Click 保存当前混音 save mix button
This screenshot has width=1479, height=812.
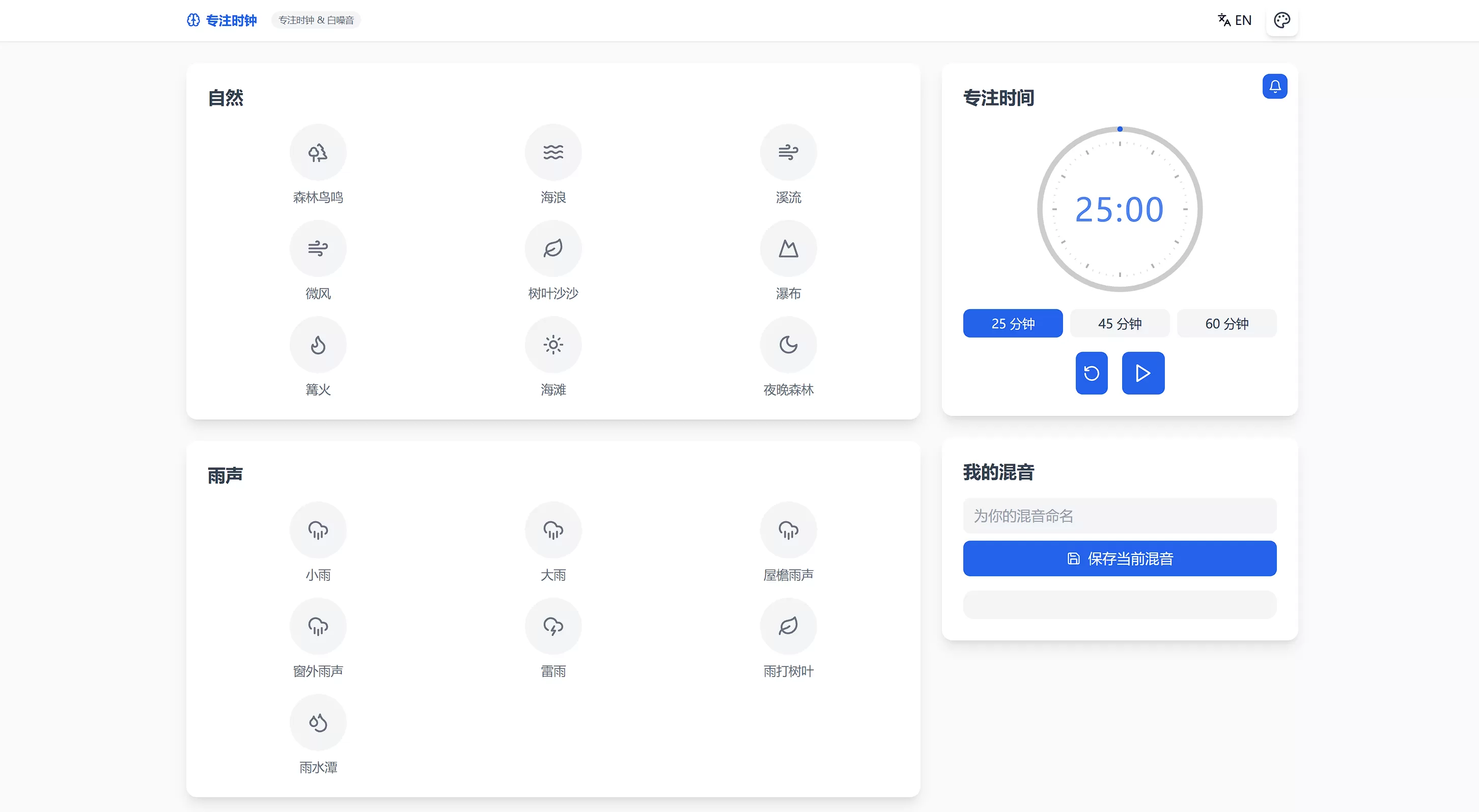pos(1119,558)
